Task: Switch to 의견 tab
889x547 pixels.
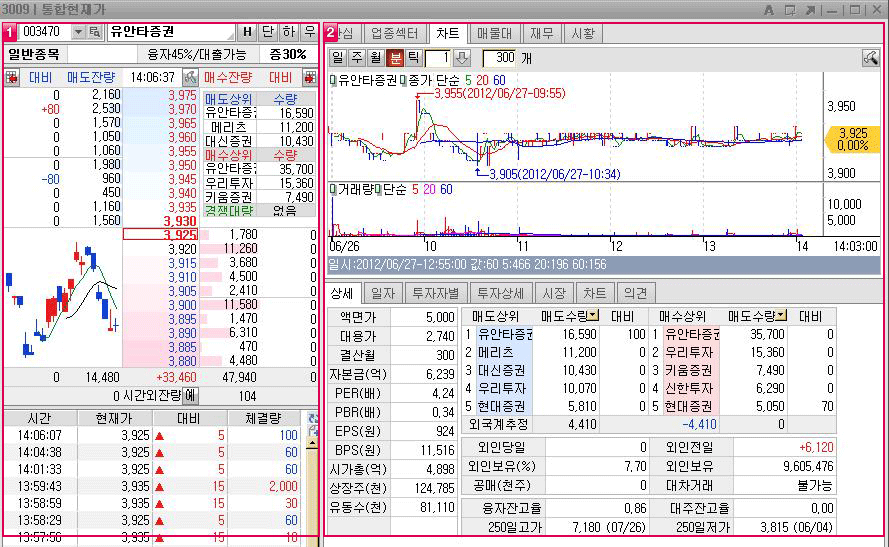Action: 636,293
